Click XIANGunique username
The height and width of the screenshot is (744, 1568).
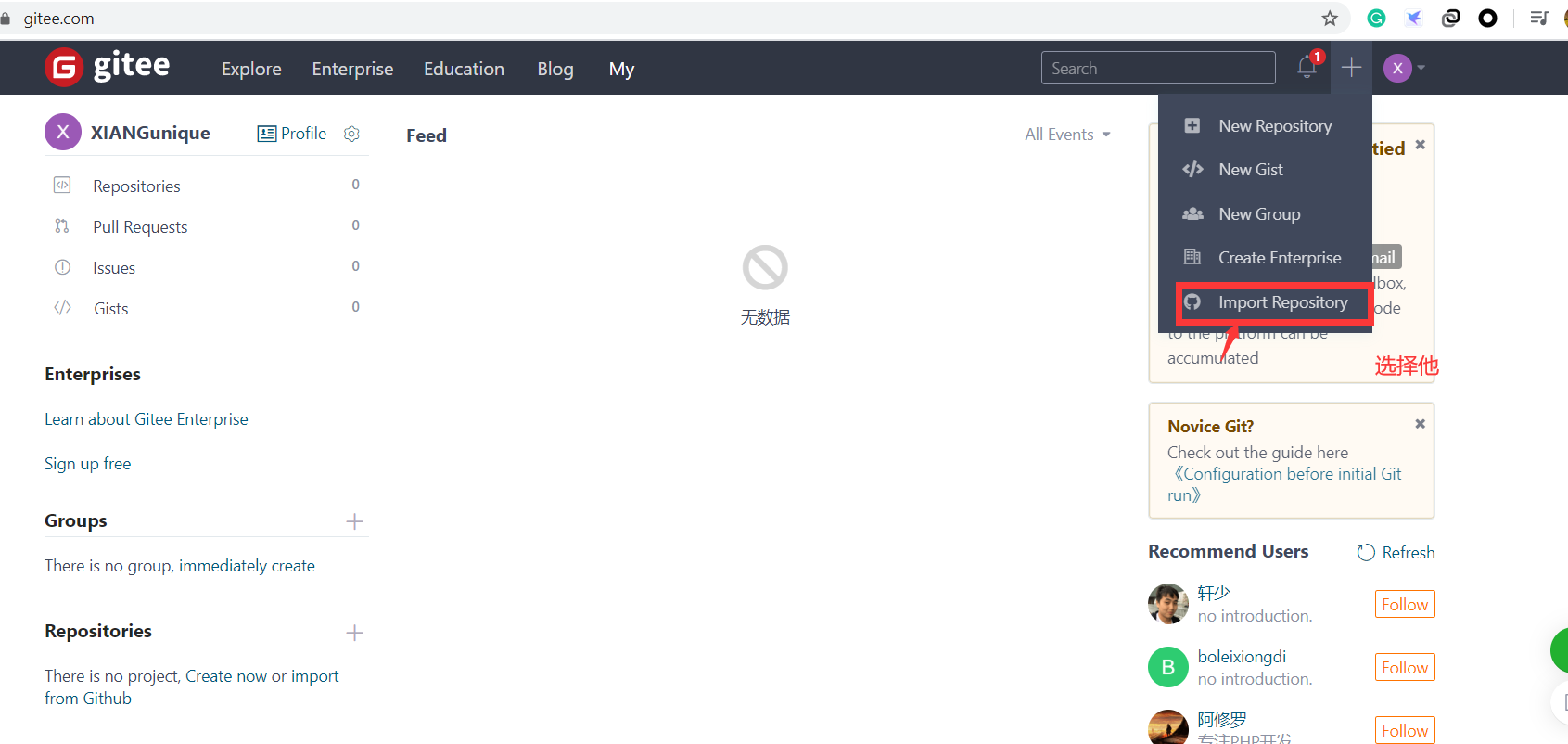click(150, 133)
